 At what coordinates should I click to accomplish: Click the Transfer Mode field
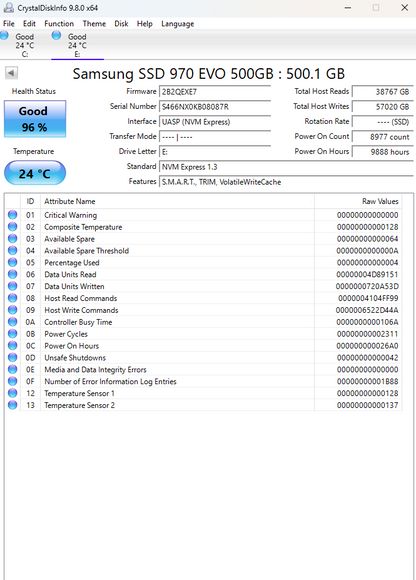[x=215, y=137]
